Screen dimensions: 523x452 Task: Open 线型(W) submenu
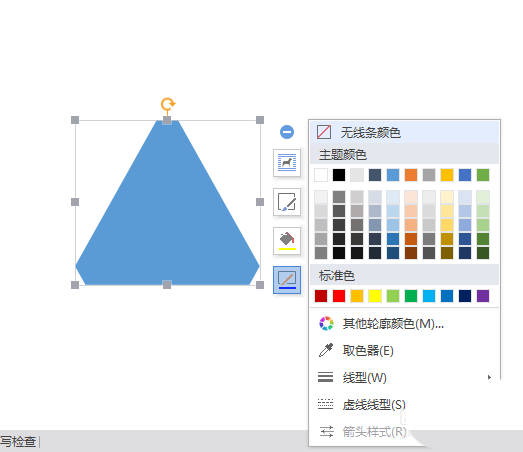[404, 378]
